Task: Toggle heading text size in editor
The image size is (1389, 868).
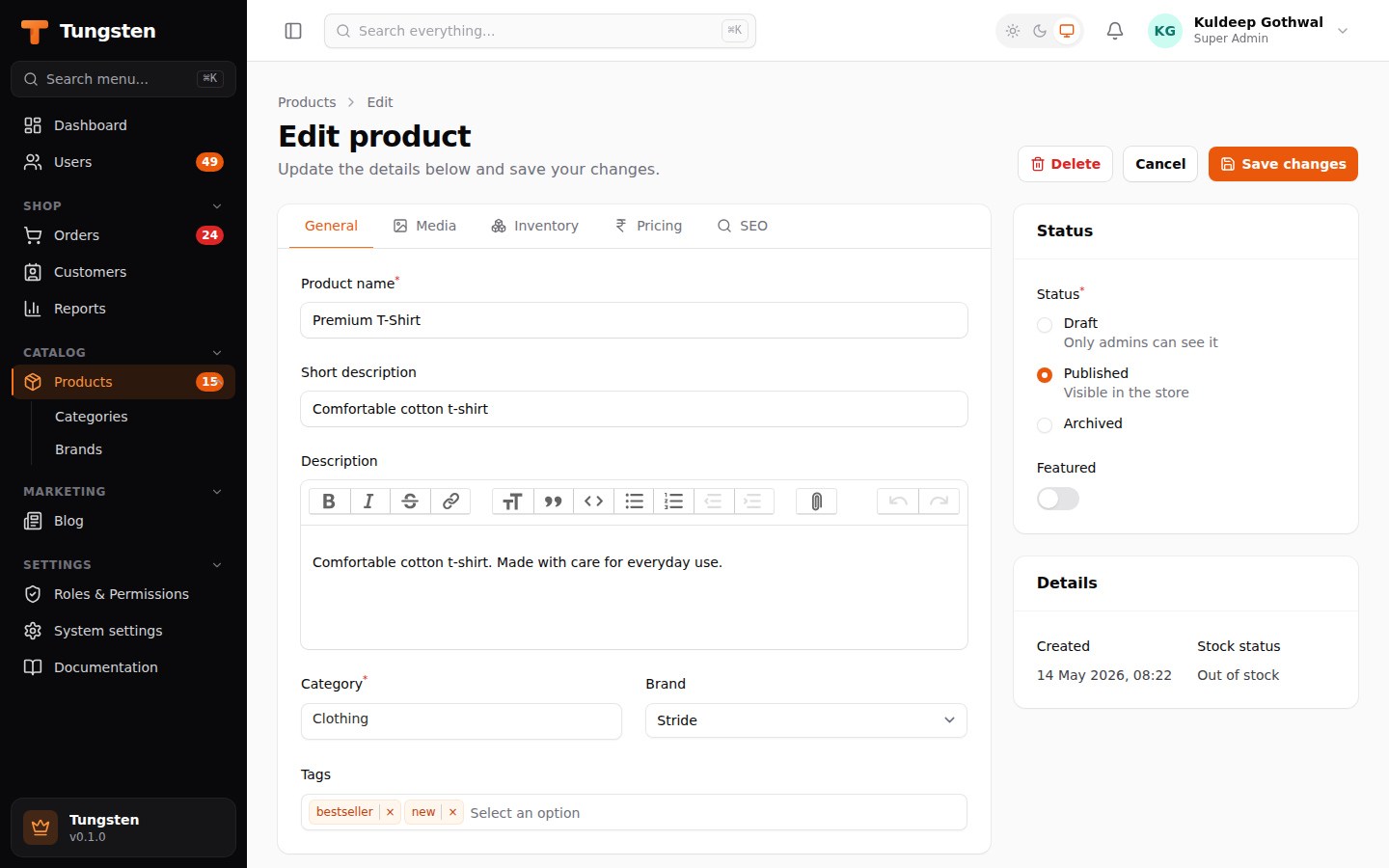Action: pos(512,502)
